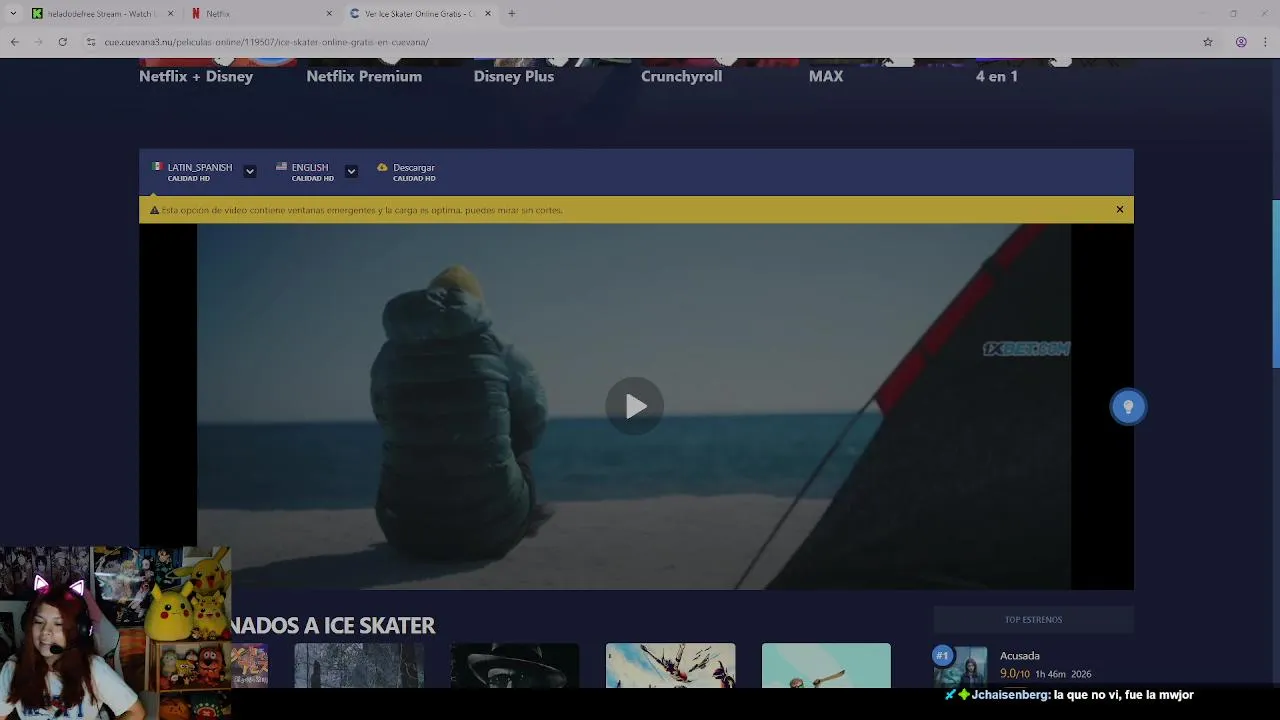
Task: Focus the cuevana3 URL address field
Action: [640, 42]
